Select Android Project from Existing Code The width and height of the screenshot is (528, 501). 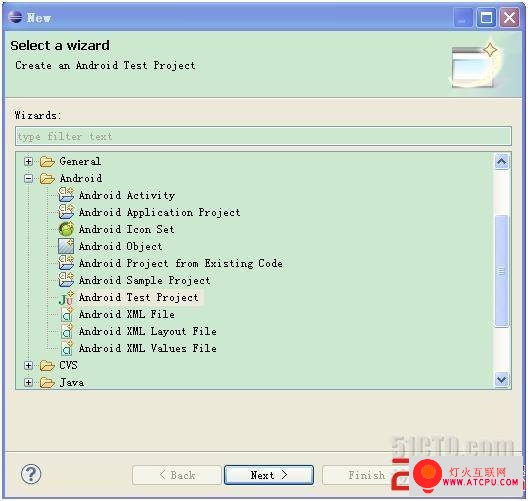[x=180, y=263]
